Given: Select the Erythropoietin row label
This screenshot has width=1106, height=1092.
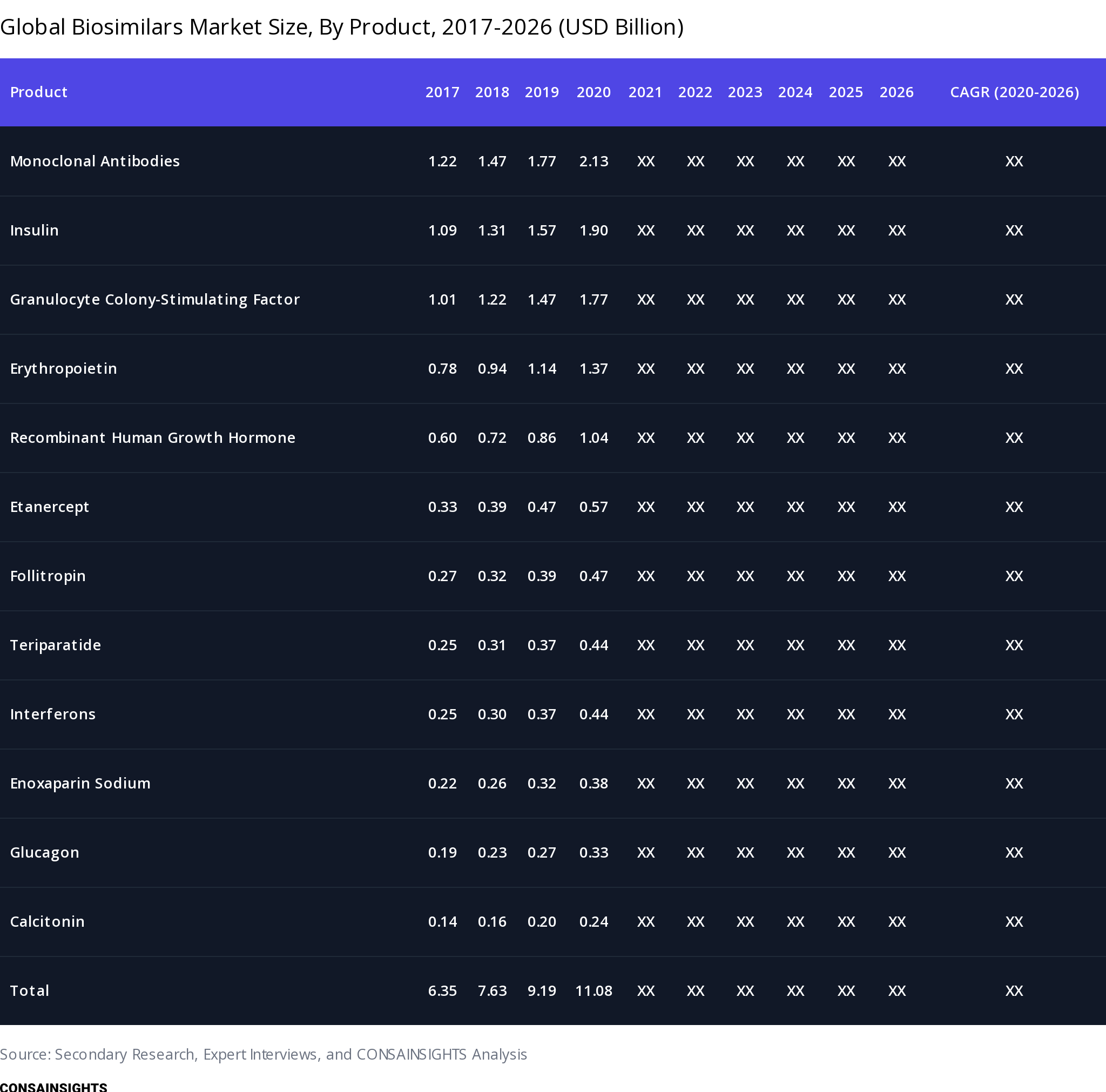Looking at the screenshot, I should coord(64,369).
